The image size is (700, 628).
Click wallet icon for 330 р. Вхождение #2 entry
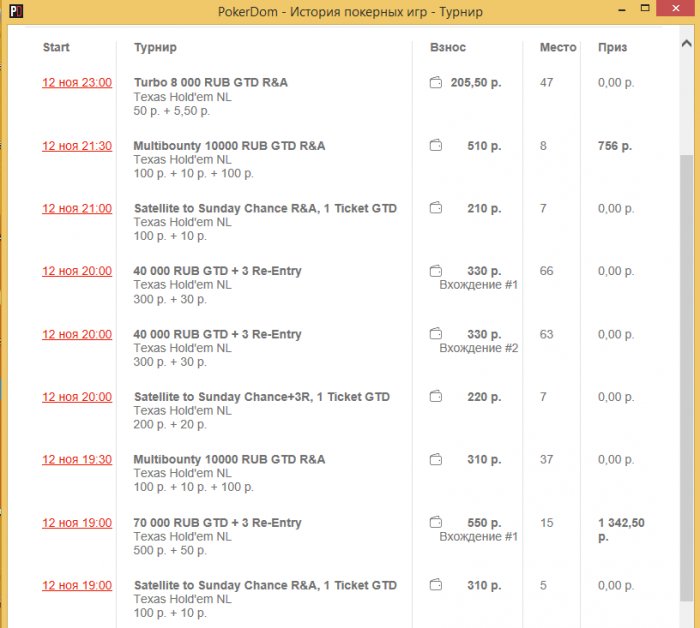coord(435,334)
